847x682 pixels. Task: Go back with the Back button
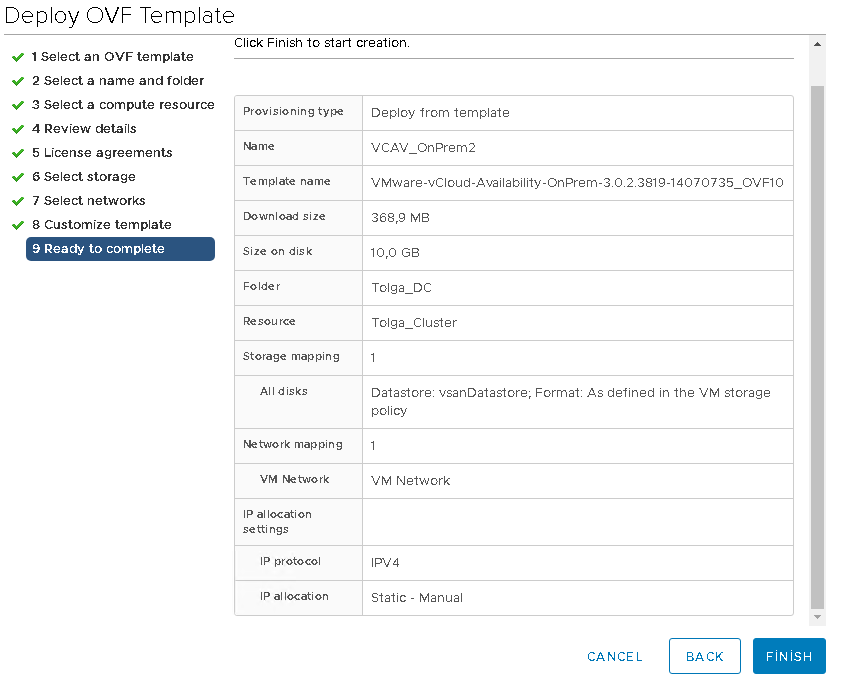click(x=704, y=656)
